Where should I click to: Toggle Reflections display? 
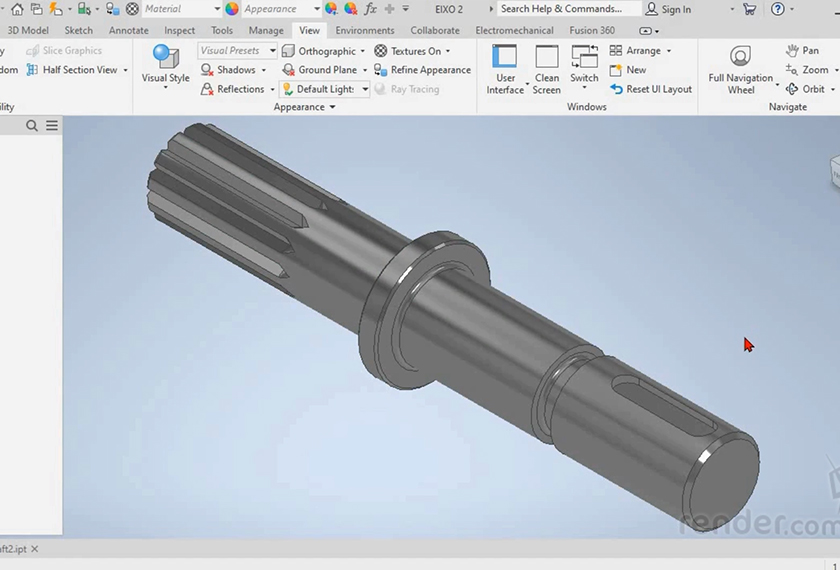(x=232, y=89)
